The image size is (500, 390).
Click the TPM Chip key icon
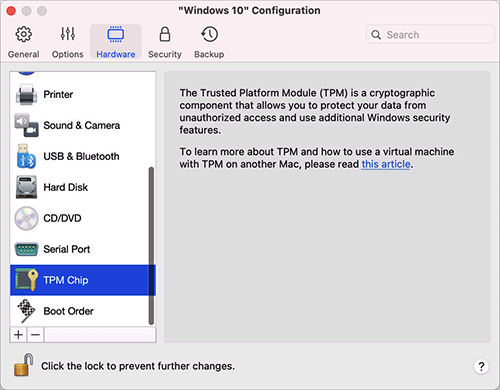[x=26, y=280]
